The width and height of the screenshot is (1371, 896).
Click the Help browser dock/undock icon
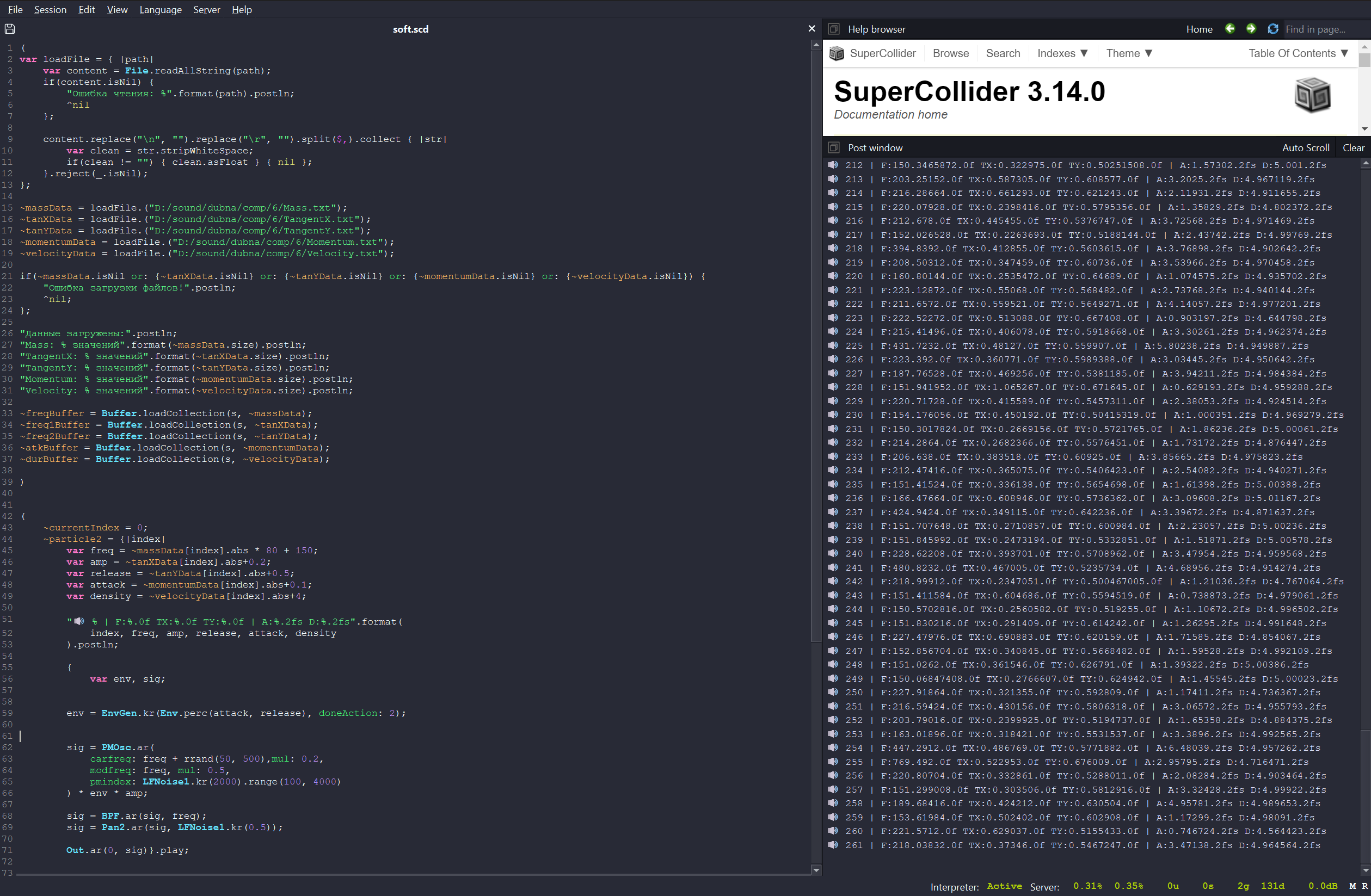click(x=834, y=29)
